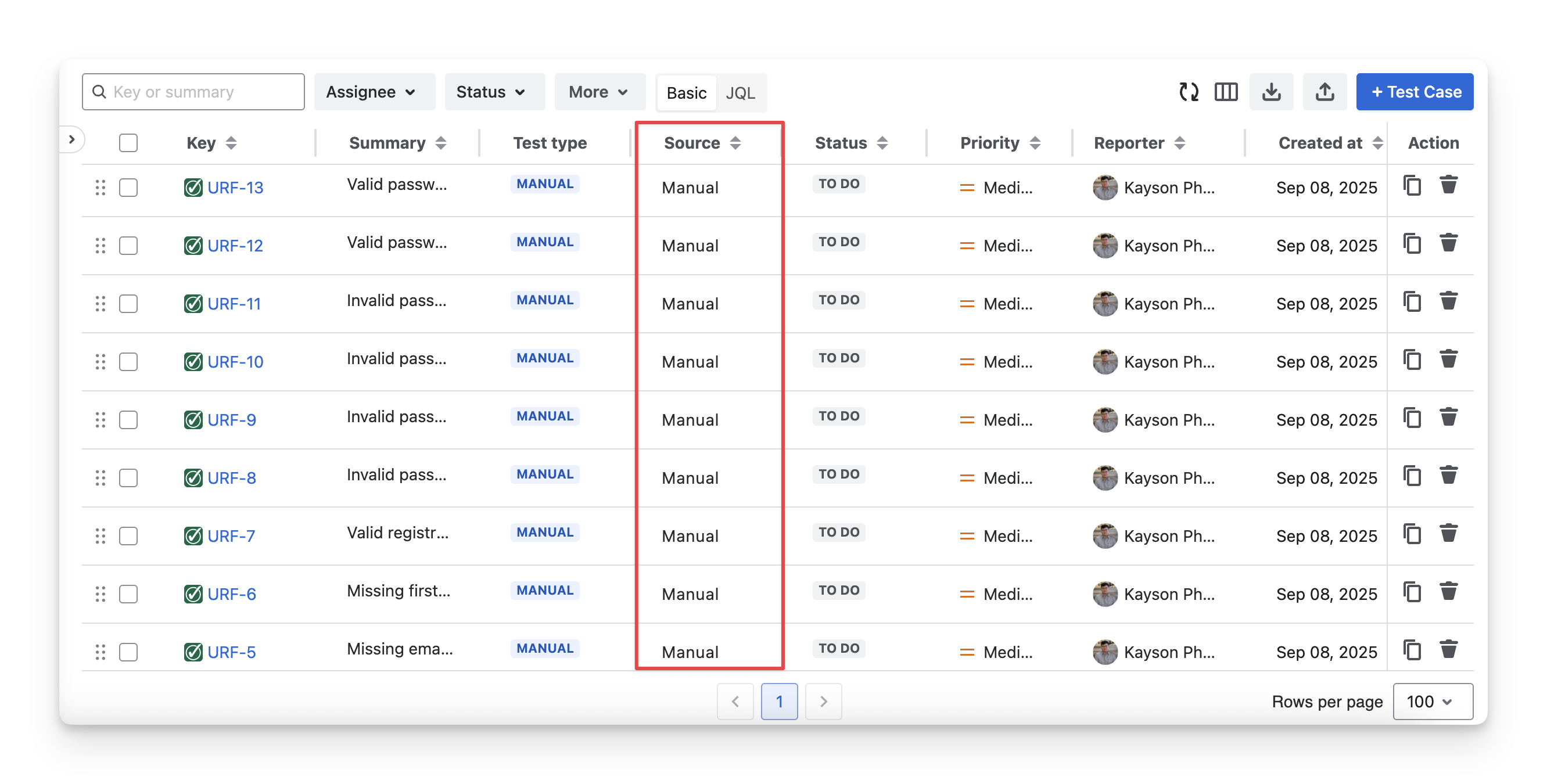1547x784 pixels.
Task: Delete test case URF-10 via trash icon
Action: coord(1448,359)
